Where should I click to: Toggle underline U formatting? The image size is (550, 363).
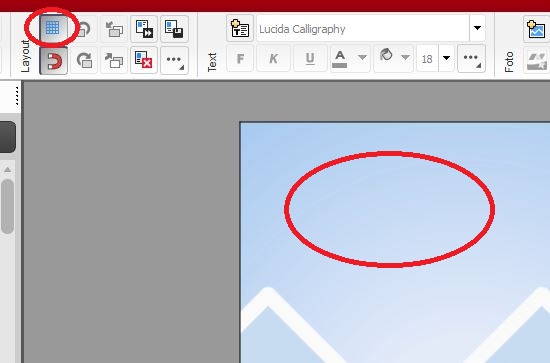tap(310, 59)
